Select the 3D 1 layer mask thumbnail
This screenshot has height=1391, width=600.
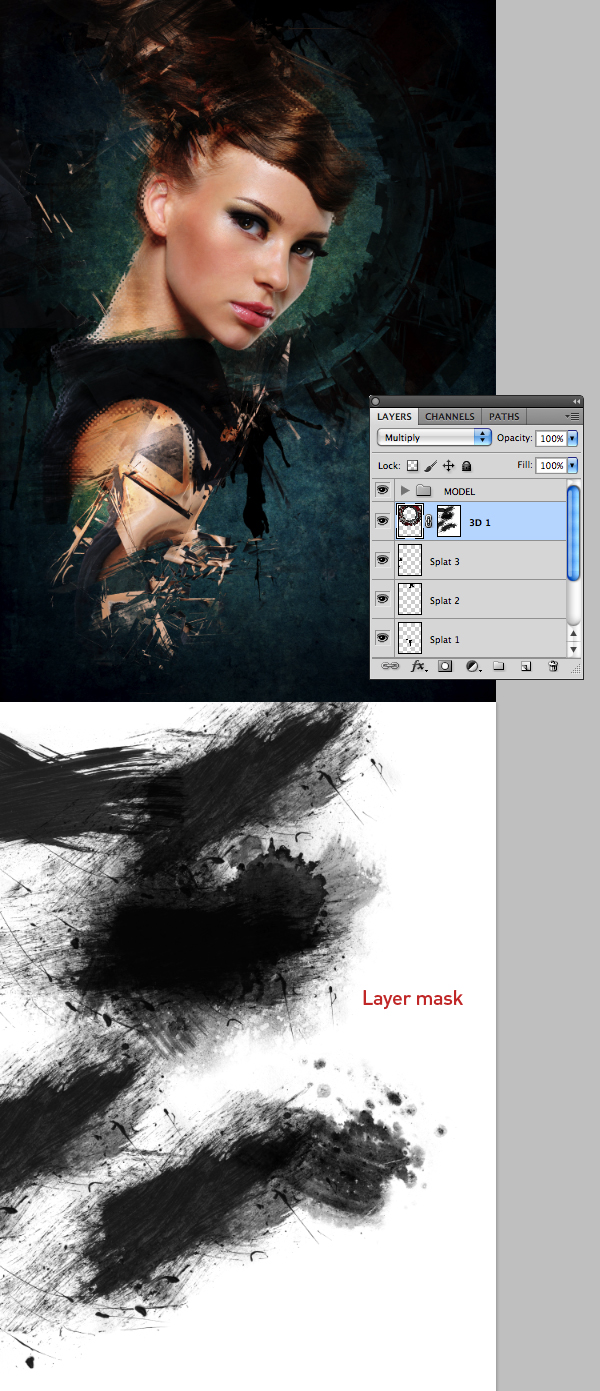pyautogui.click(x=448, y=521)
